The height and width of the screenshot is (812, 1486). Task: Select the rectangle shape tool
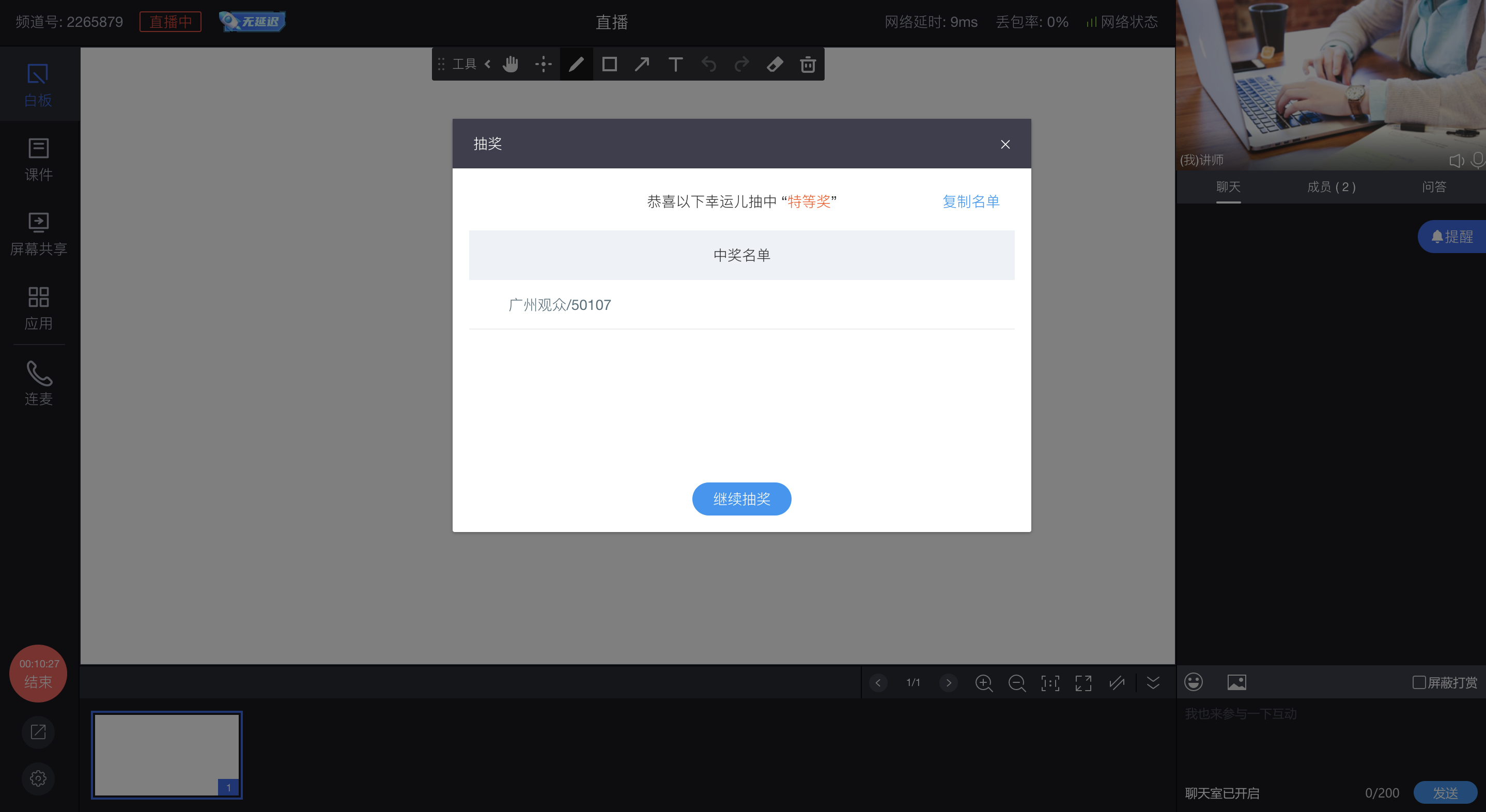tap(609, 64)
